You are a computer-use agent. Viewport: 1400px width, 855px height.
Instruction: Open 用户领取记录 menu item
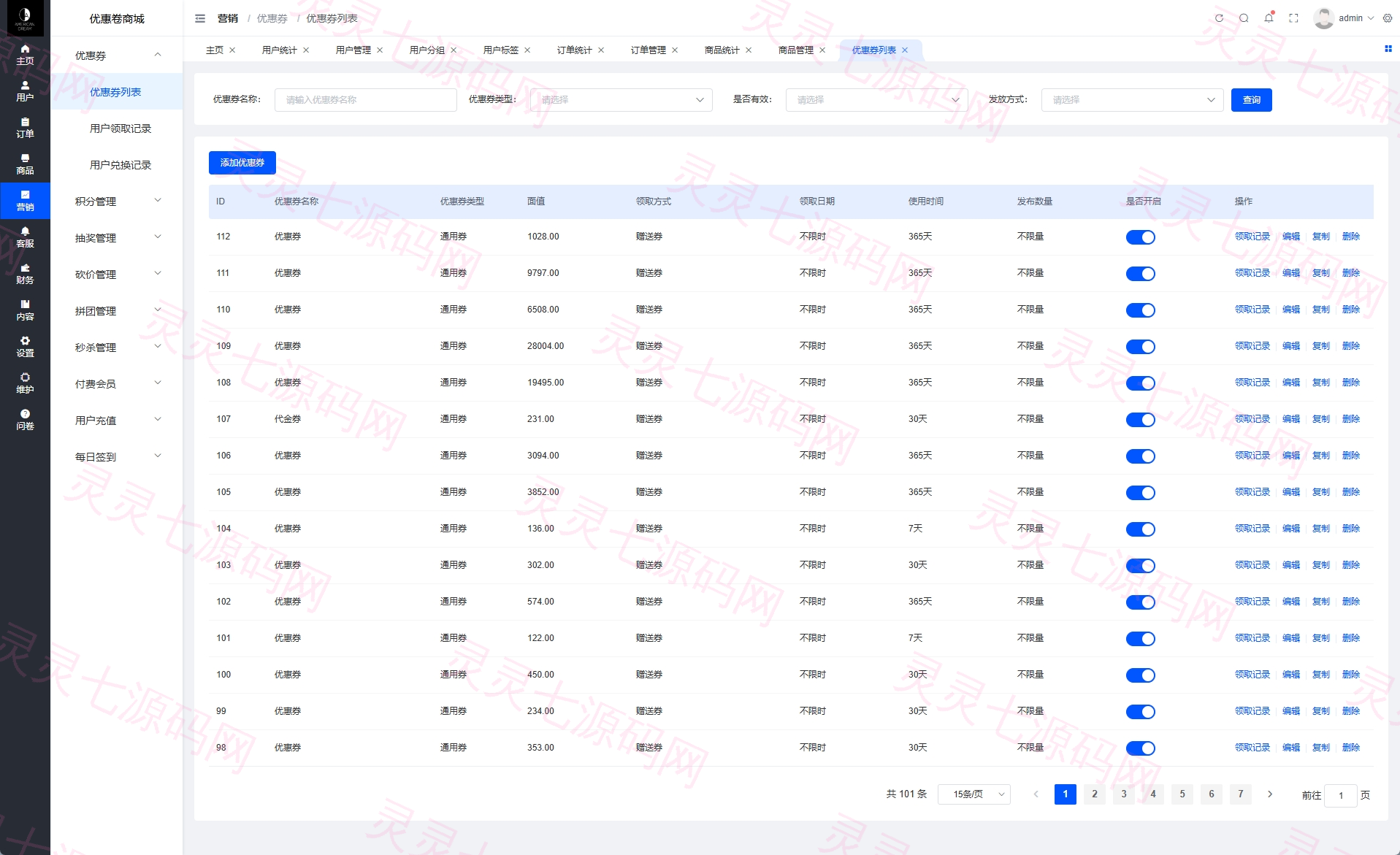tap(120, 129)
